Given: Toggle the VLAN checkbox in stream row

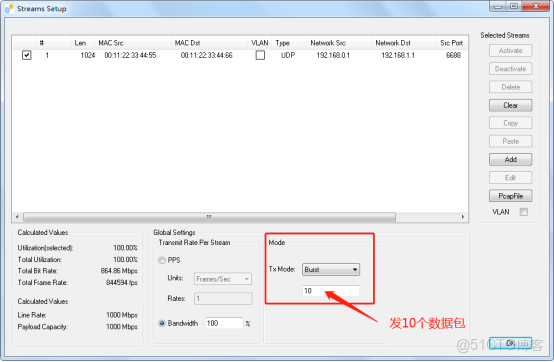Looking at the screenshot, I should [x=260, y=55].
